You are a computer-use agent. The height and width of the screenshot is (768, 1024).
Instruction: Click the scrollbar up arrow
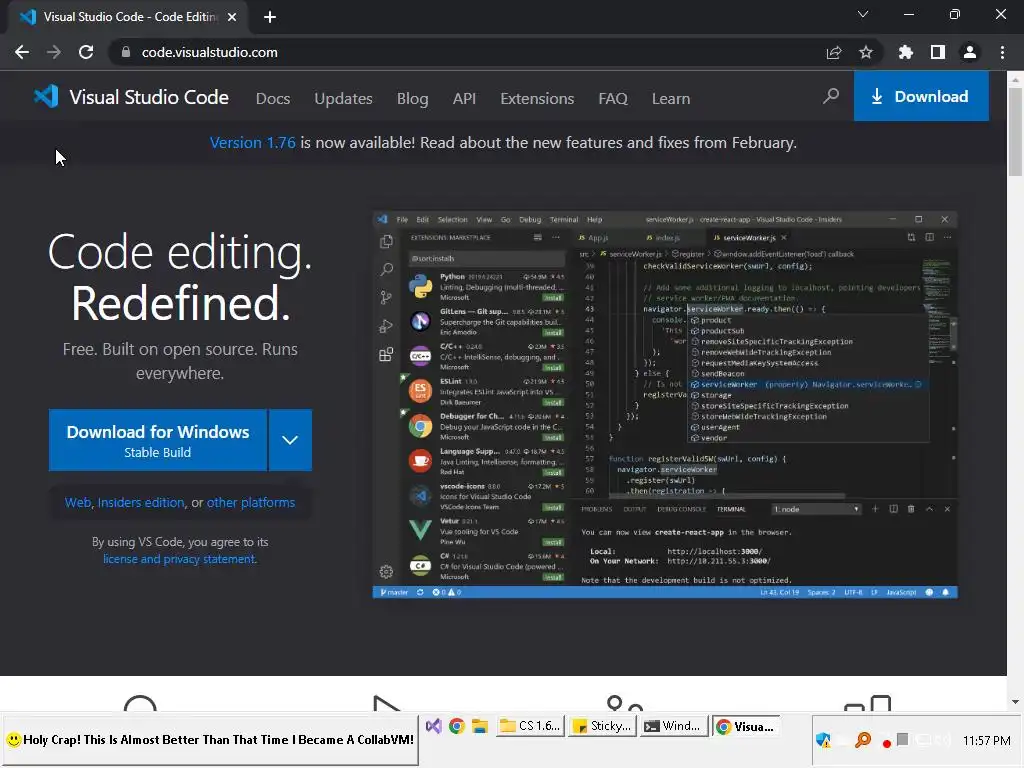(1015, 80)
